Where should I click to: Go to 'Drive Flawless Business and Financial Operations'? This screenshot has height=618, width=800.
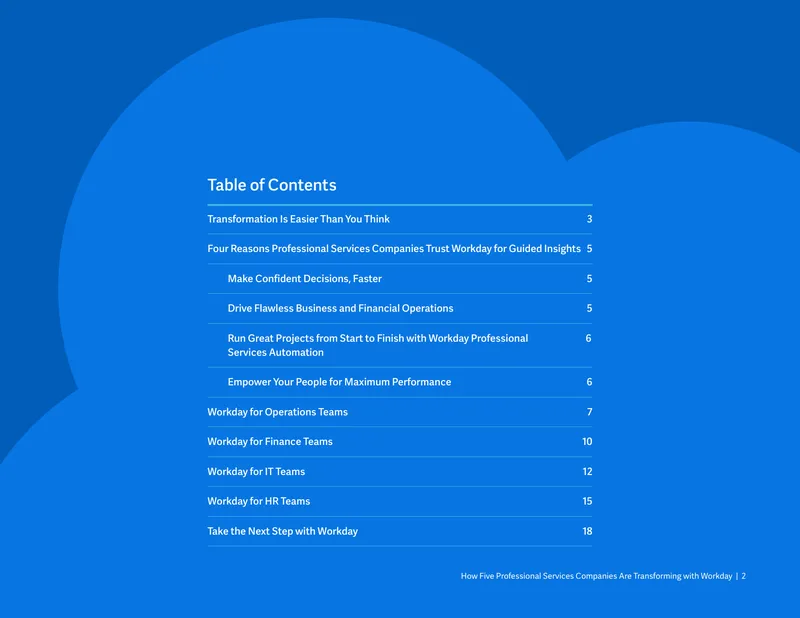point(340,308)
